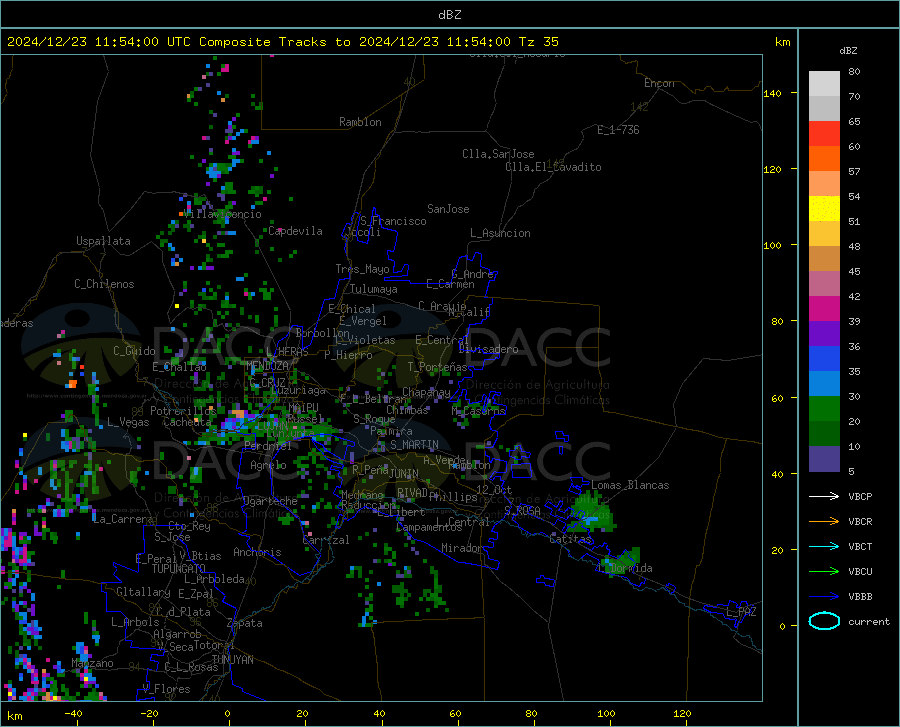Click the V_Flores label
This screenshot has height=727, width=900.
tap(166, 689)
